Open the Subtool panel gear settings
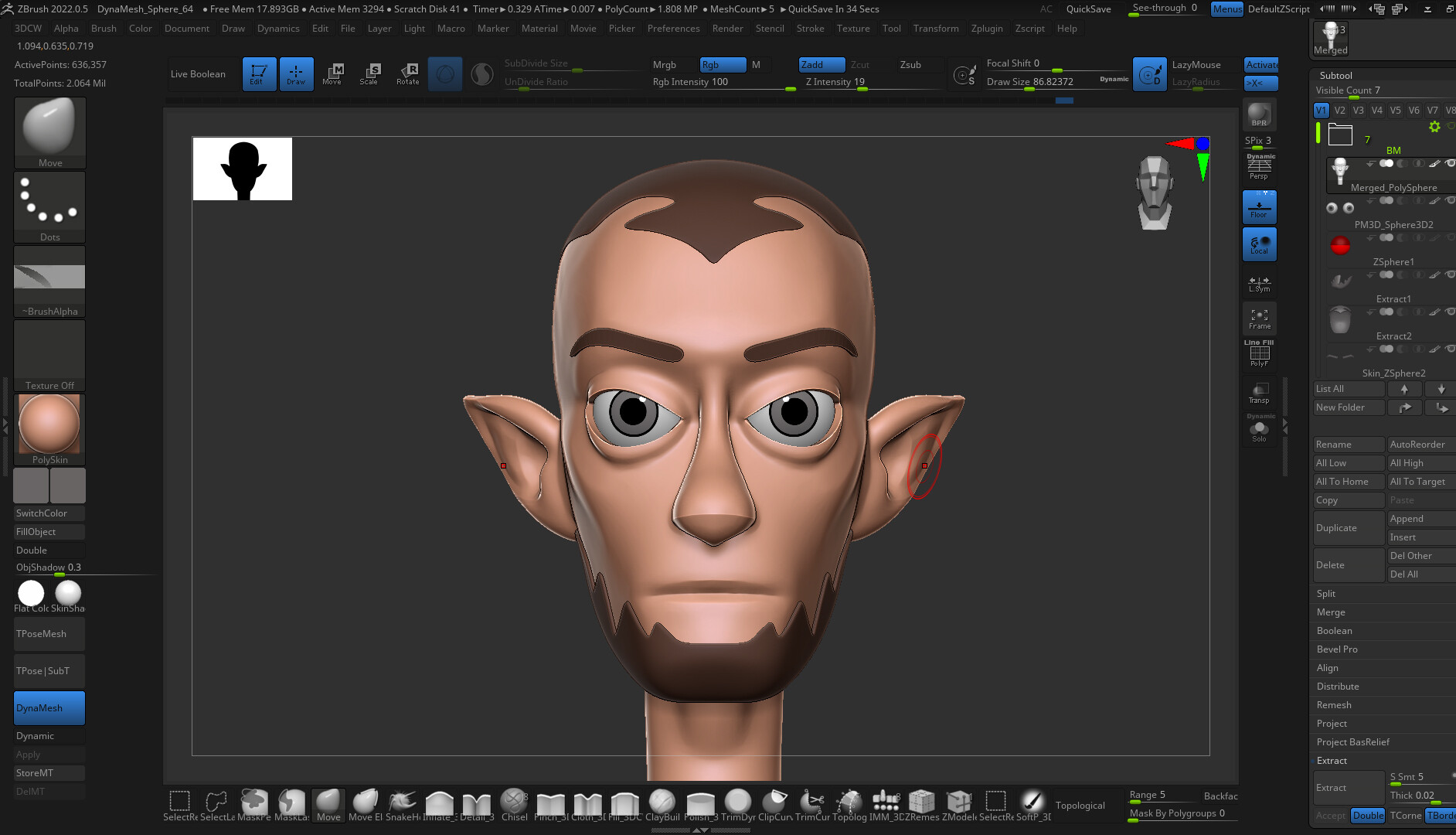The image size is (1456, 835). 1434,127
